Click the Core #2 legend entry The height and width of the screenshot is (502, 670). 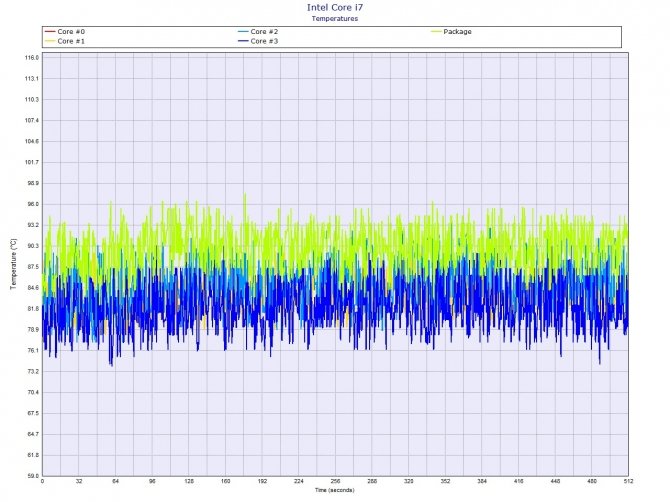(x=258, y=32)
